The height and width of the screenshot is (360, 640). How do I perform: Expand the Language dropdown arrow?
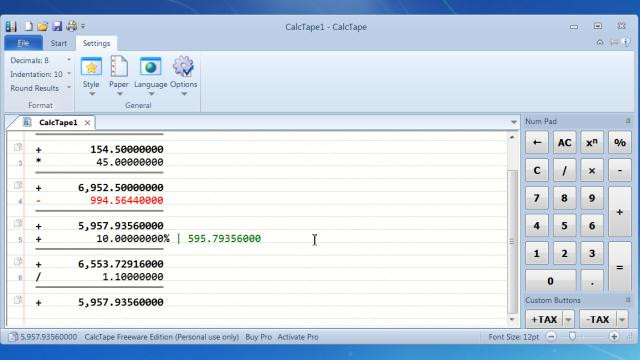151,94
